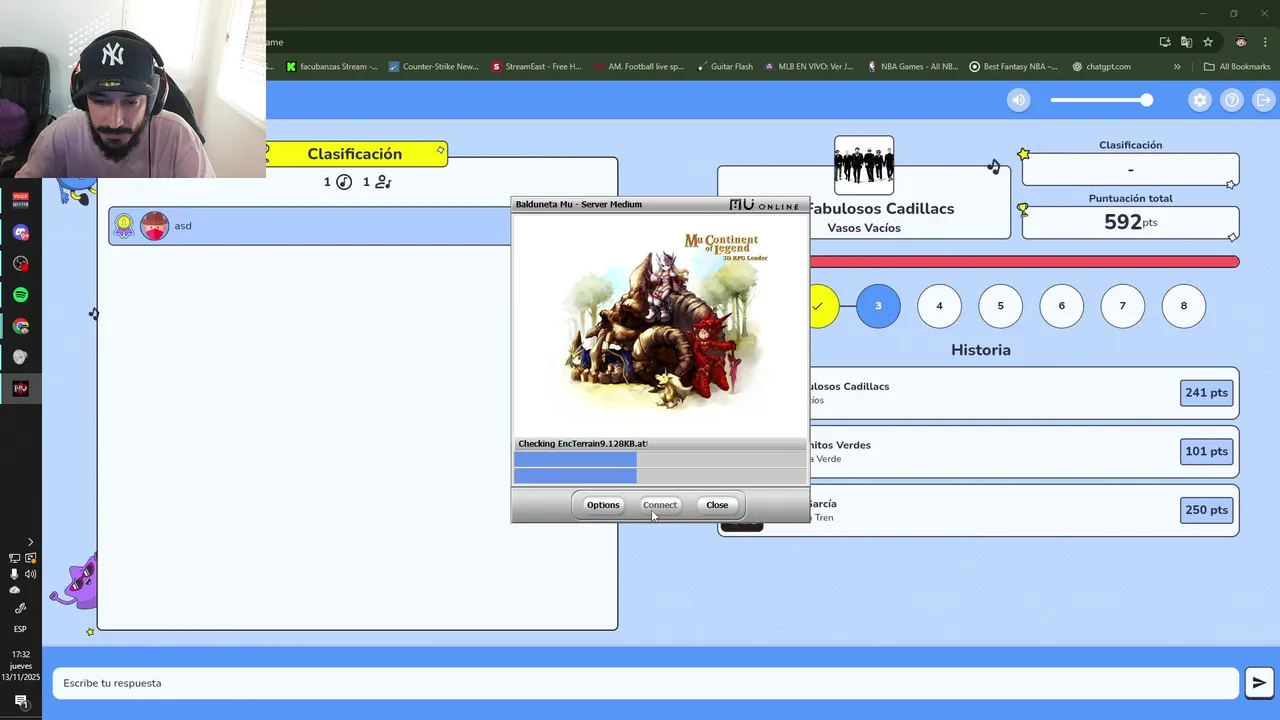Open the All Bookmarks folder
Screen dimensions: 1280x720
tap(1237, 67)
